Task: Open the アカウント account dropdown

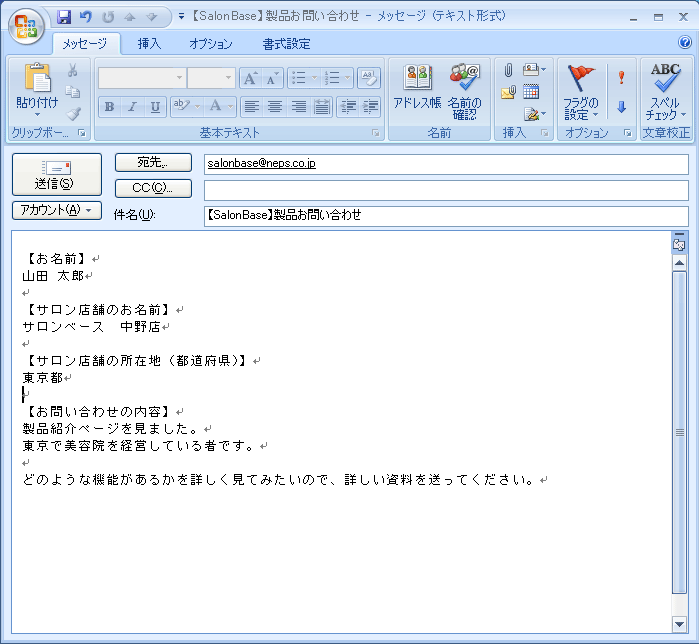Action: click(57, 210)
